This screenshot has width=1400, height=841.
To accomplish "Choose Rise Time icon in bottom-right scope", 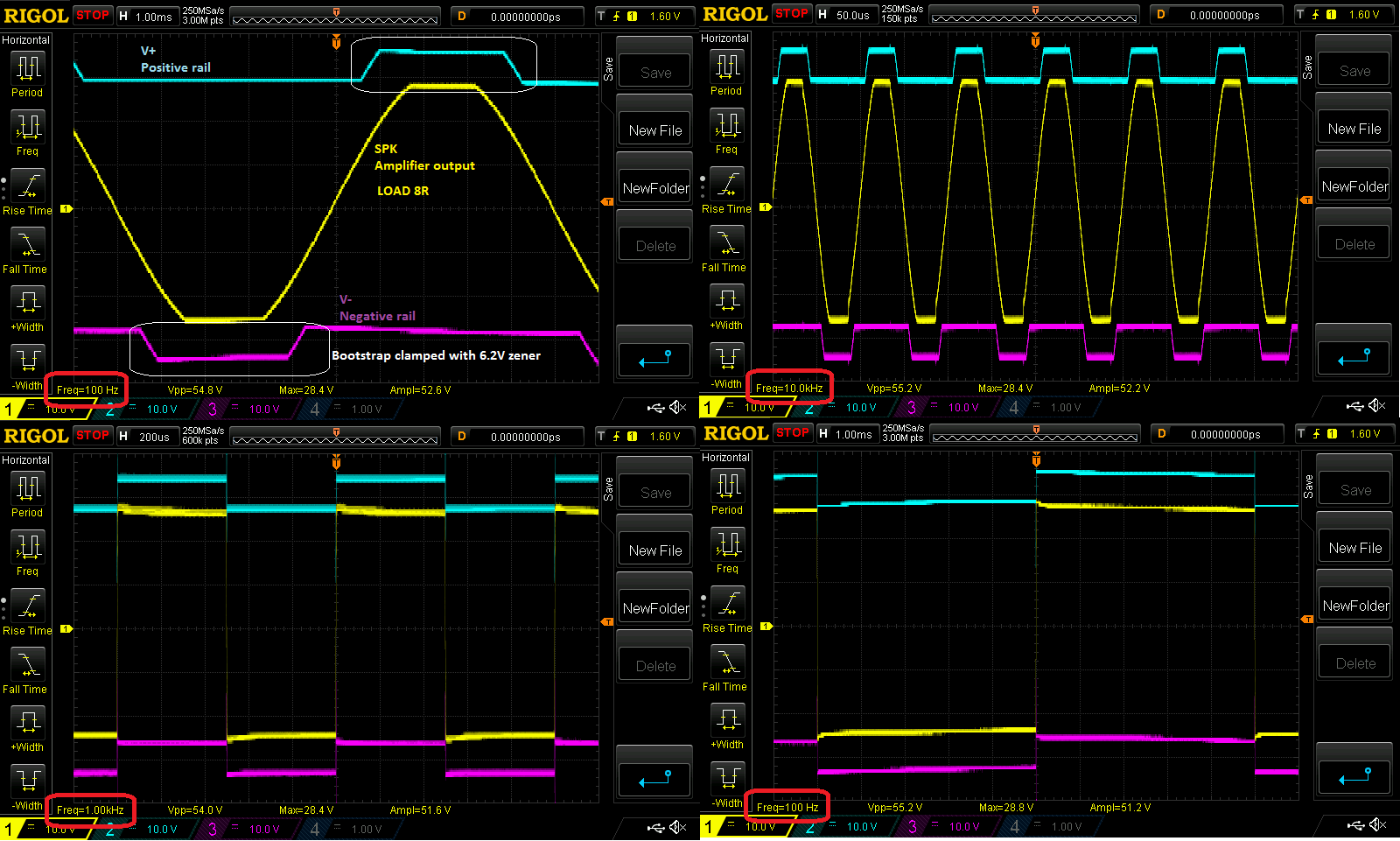I will 727,602.
